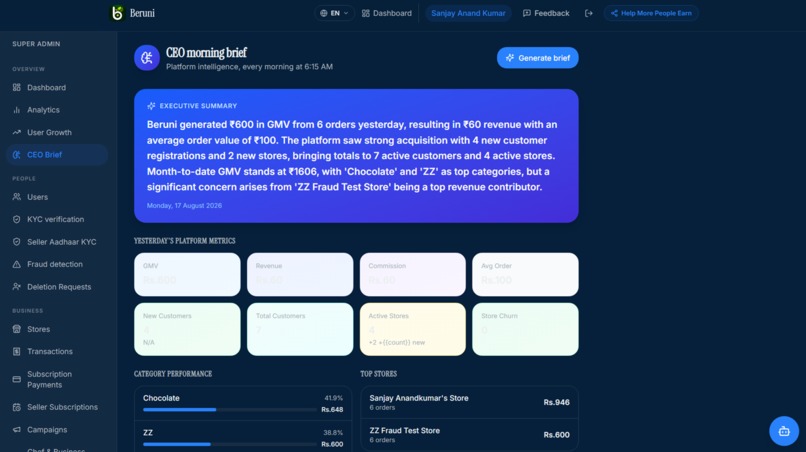This screenshot has width=806, height=452.
Task: Open Deletion Requests in sidebar
Action: click(x=57, y=287)
